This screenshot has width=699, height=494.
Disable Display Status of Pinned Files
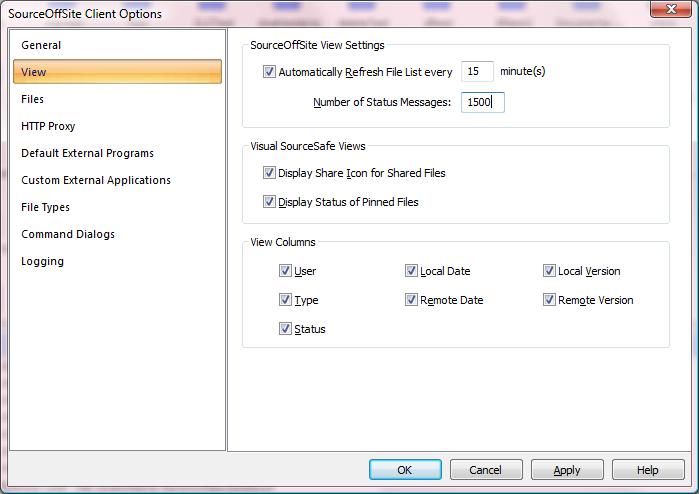269,202
